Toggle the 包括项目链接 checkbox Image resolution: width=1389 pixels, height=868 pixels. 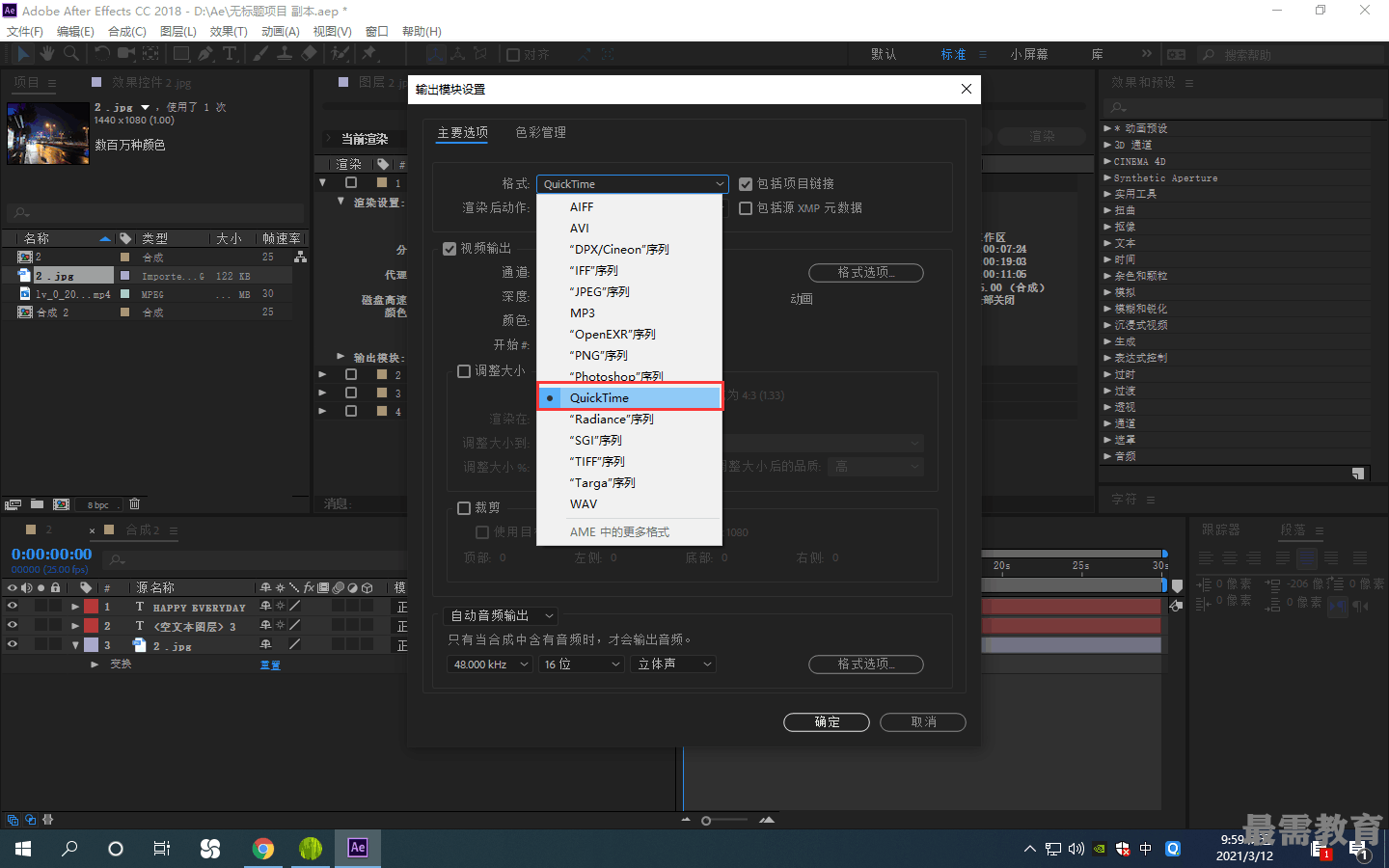pos(746,184)
